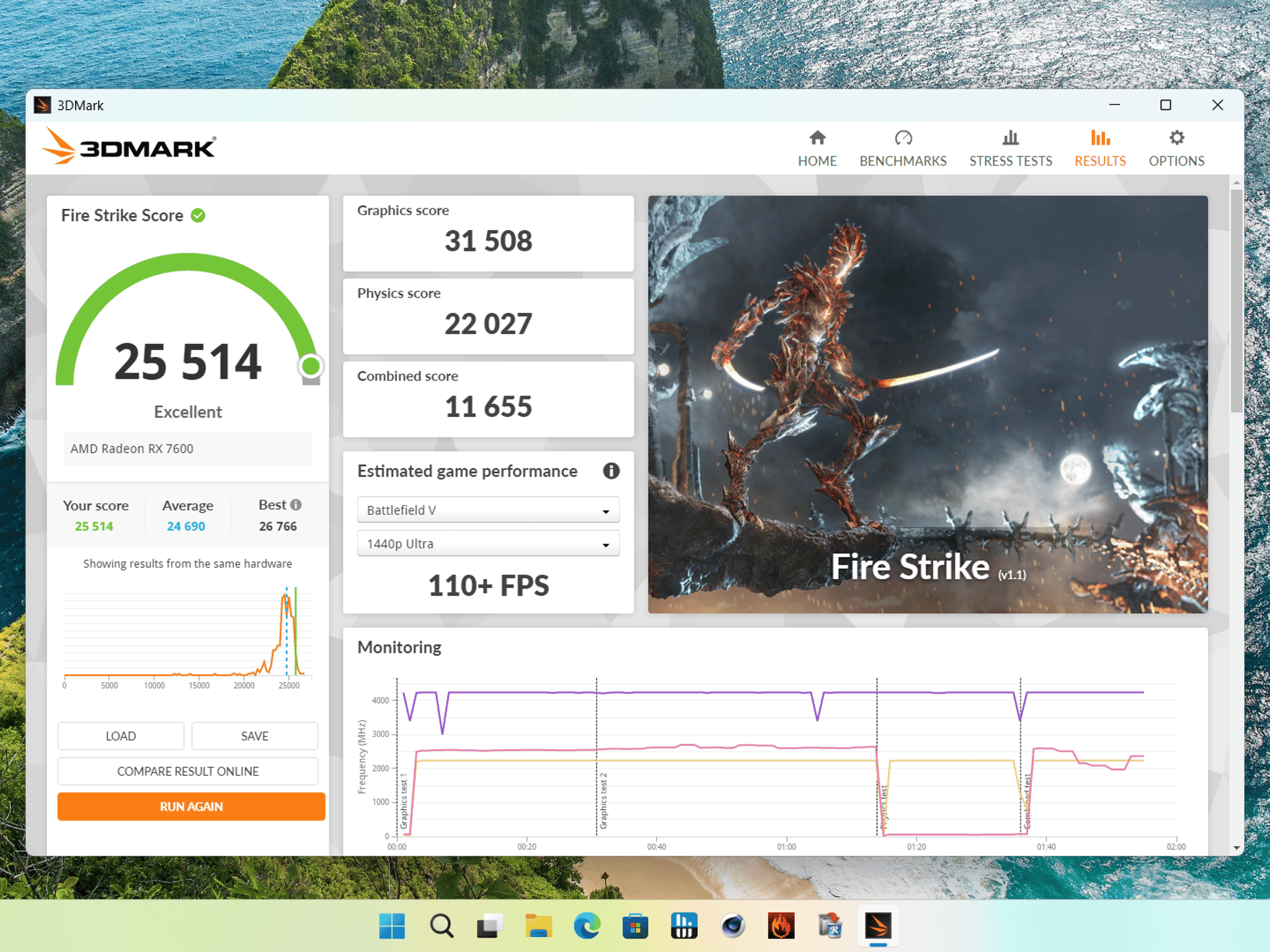The image size is (1270, 952).
Task: Click the RUN AGAIN button
Action: [191, 806]
